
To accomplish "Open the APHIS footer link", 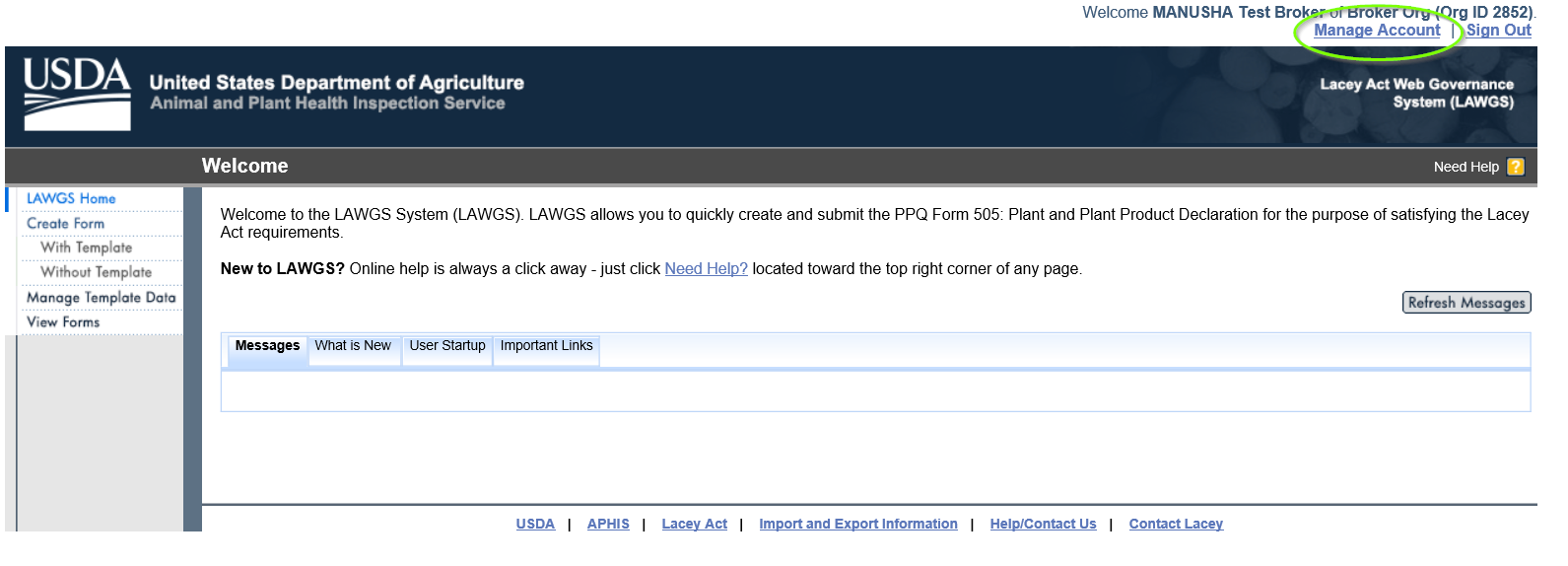I will tap(608, 524).
